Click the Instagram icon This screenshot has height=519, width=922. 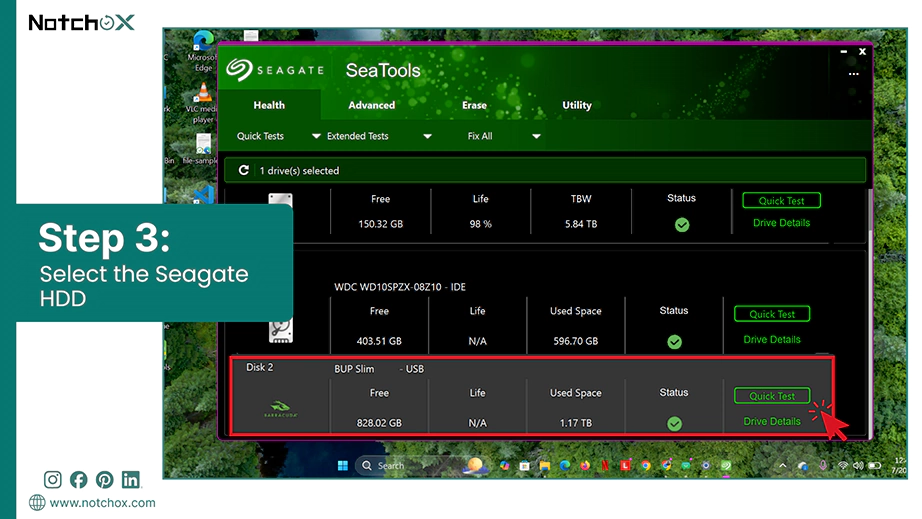(x=52, y=480)
